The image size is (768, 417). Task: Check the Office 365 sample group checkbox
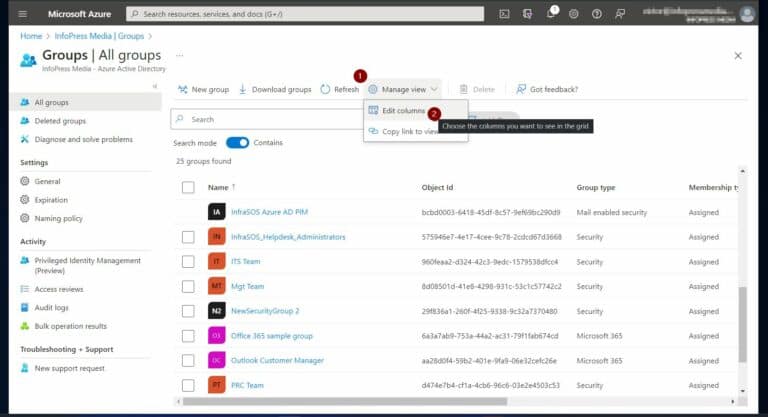click(x=188, y=336)
